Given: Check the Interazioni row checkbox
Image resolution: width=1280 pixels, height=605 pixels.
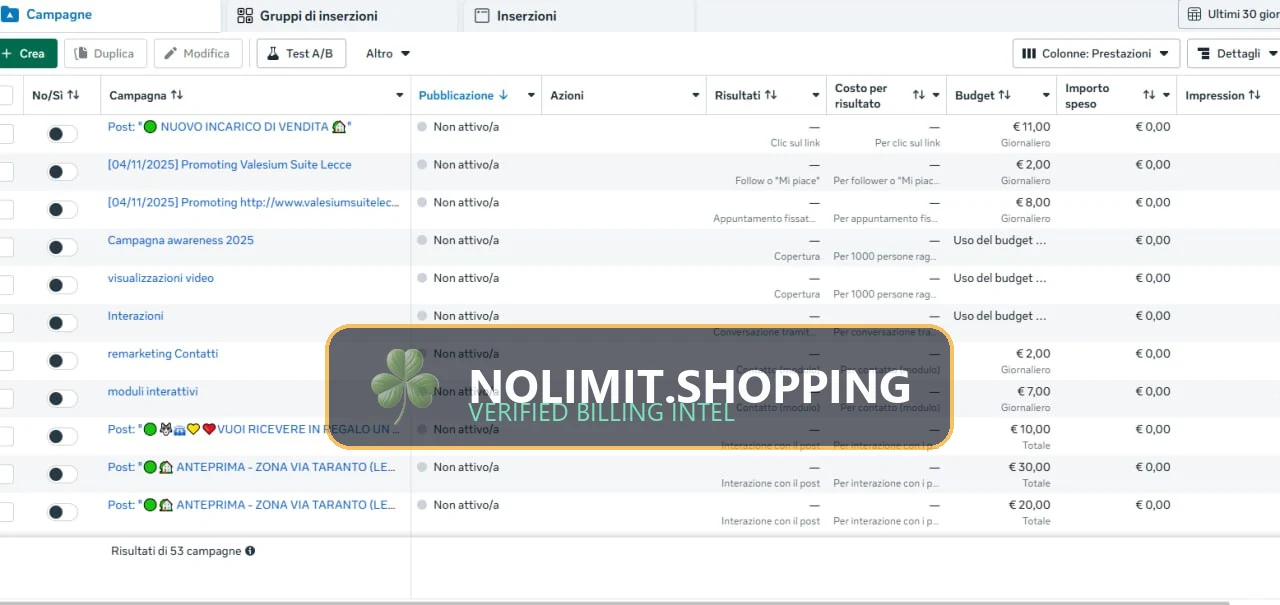Looking at the screenshot, I should pyautogui.click(x=5, y=323).
